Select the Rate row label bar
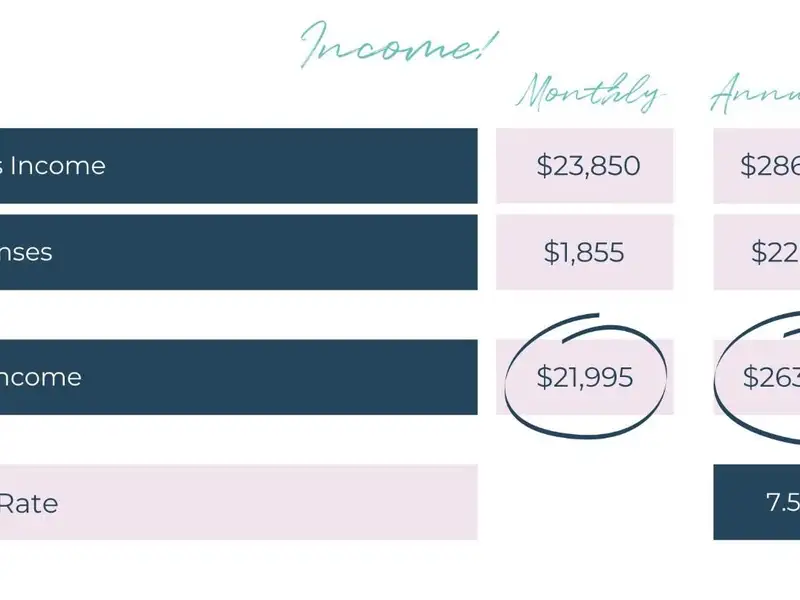Viewport: 800px width, 600px height. [239, 502]
